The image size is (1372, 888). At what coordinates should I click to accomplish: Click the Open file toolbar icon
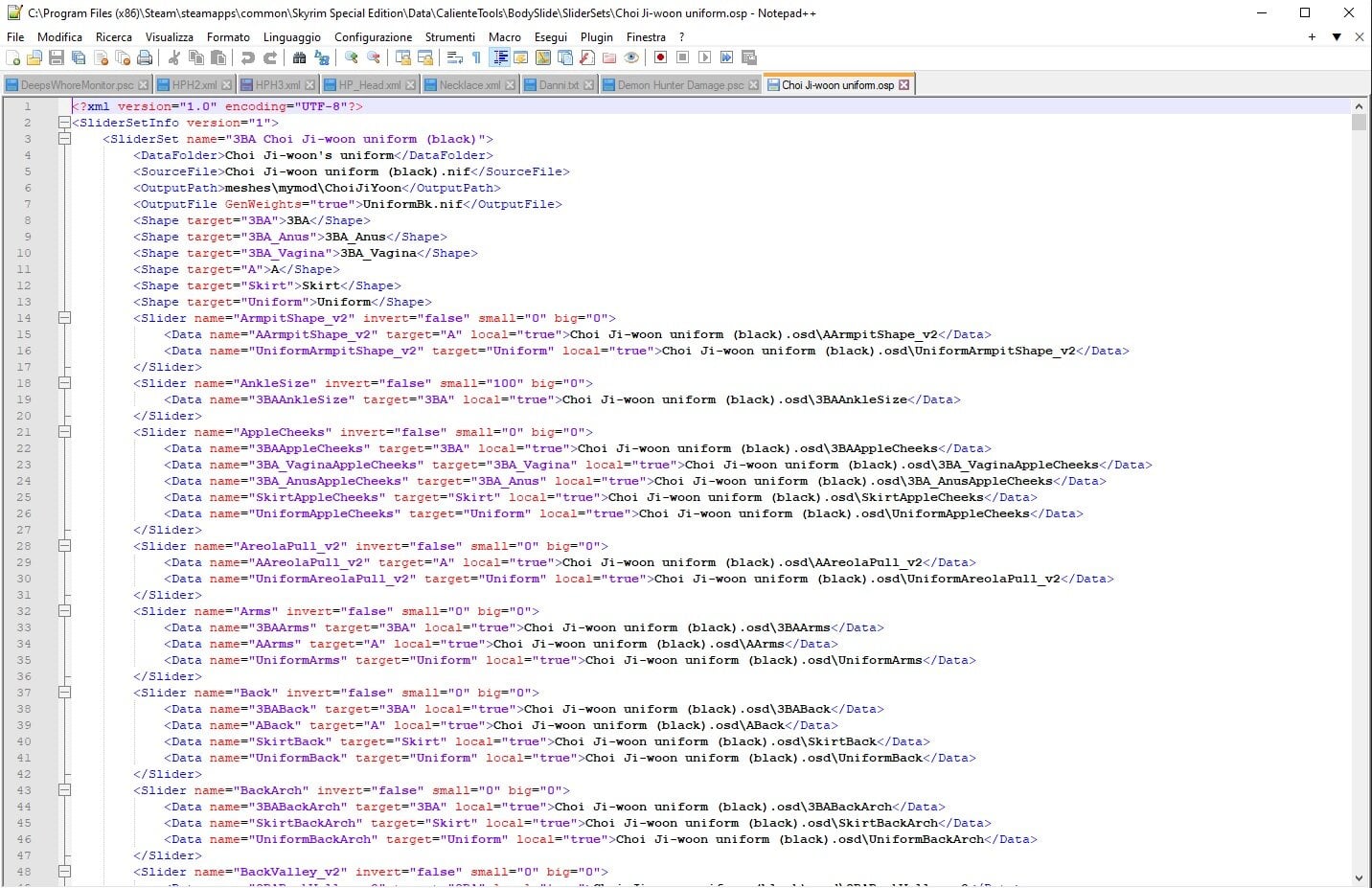[x=34, y=57]
